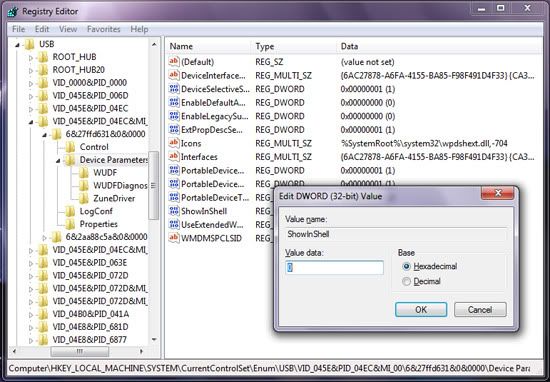
Task: Expand the ROOT_HUB key
Action: tap(31, 58)
